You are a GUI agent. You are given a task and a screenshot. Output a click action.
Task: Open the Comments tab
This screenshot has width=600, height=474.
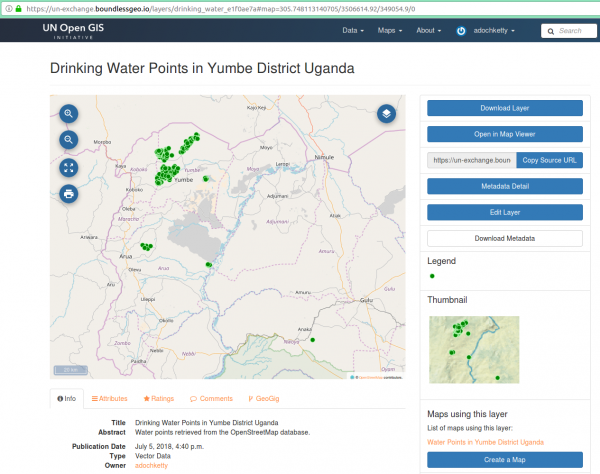[x=212, y=398]
